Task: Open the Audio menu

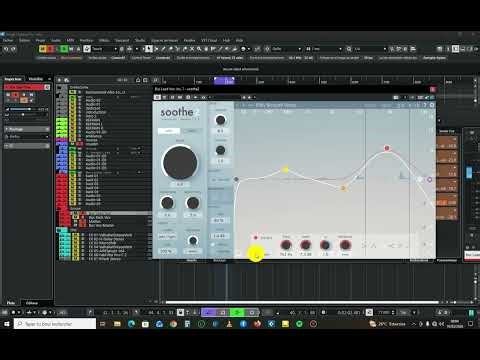Action: tap(56, 40)
